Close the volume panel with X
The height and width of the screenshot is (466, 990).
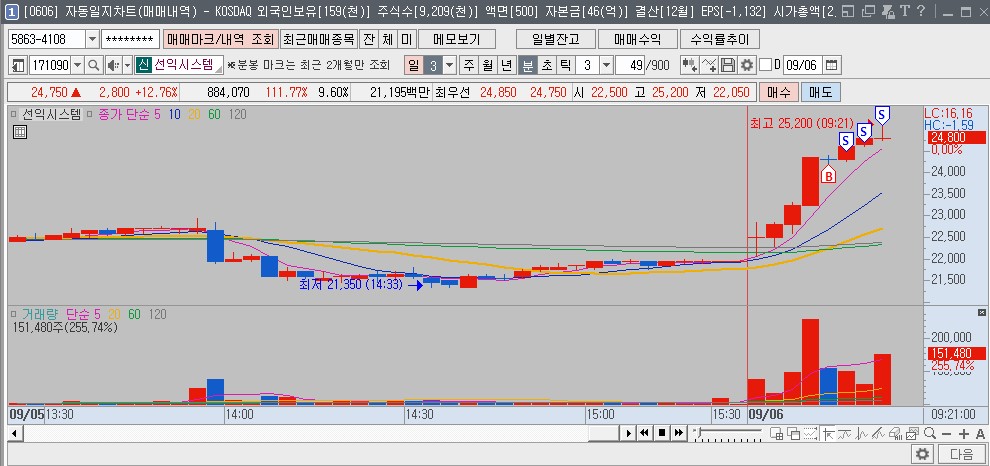[982, 313]
